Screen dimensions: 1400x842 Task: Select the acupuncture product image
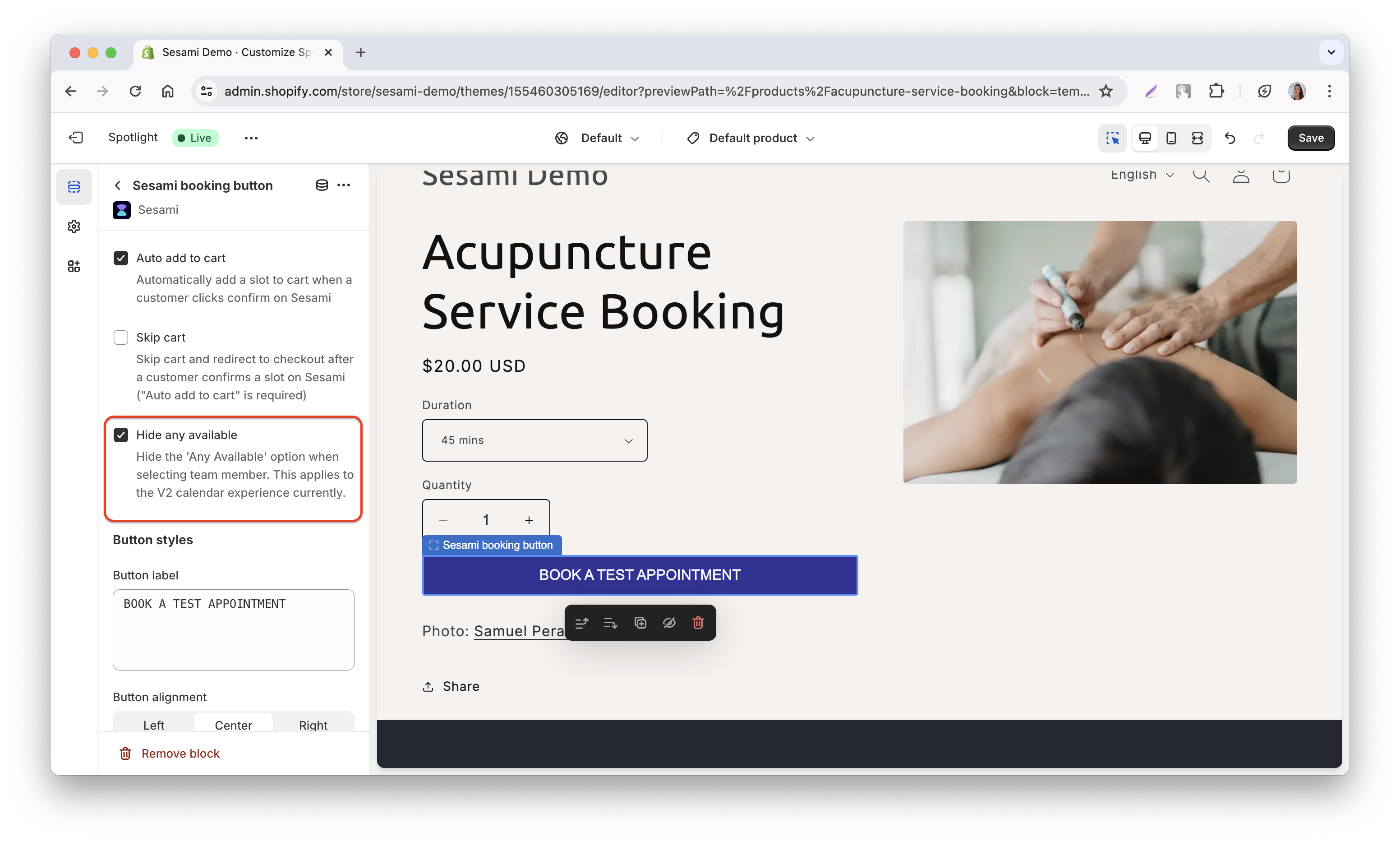(1100, 352)
